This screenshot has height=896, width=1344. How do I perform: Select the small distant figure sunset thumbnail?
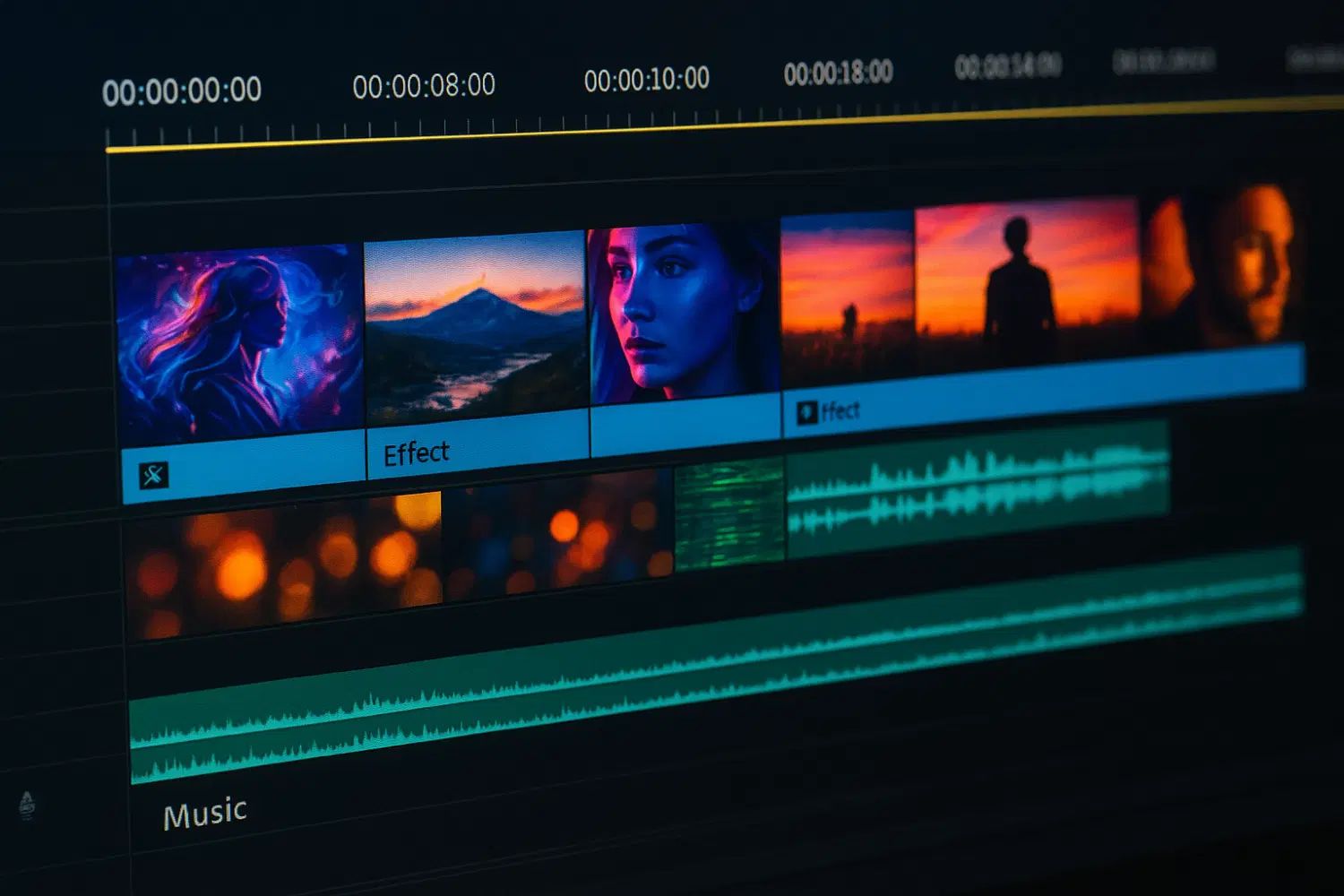click(x=848, y=299)
